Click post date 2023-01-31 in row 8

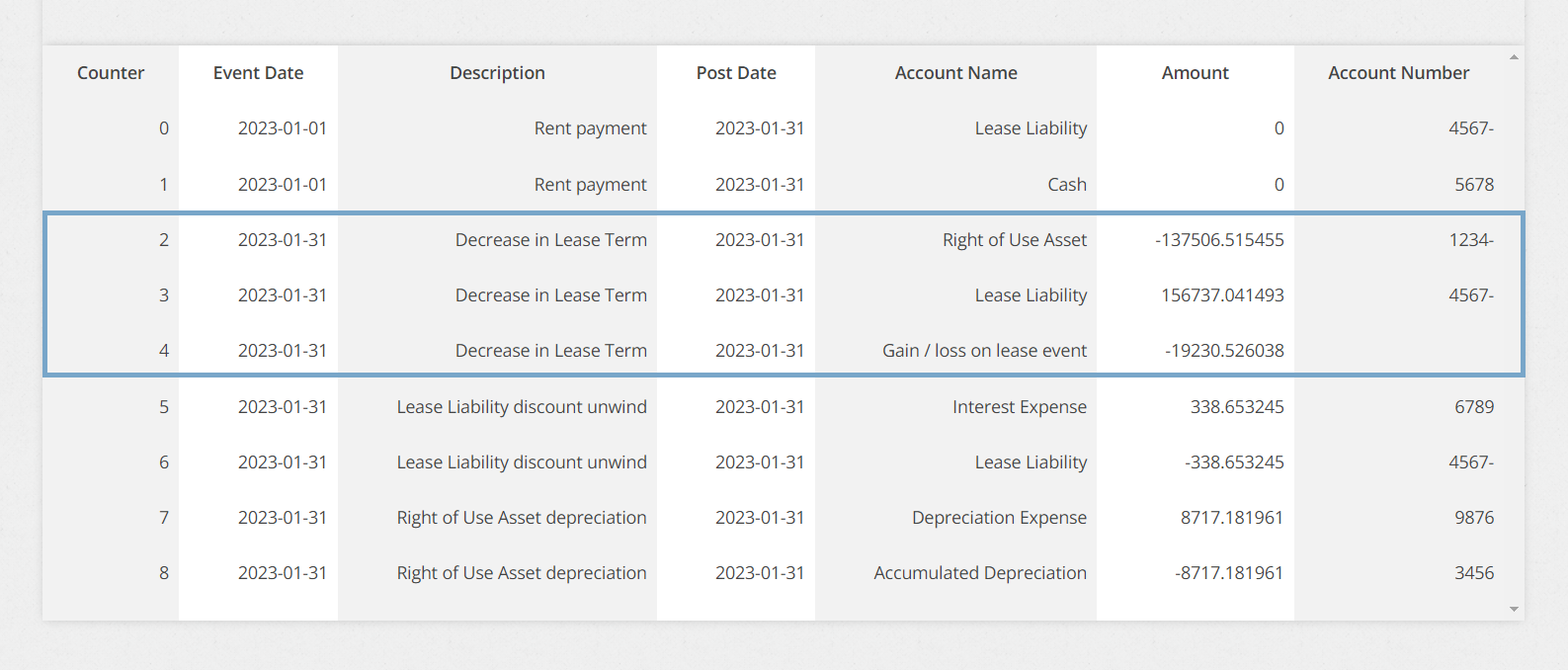pos(760,573)
